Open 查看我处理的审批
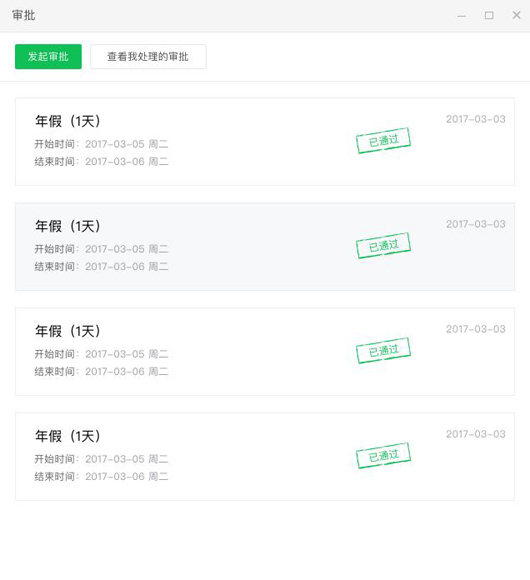This screenshot has width=530, height=580. (x=148, y=57)
